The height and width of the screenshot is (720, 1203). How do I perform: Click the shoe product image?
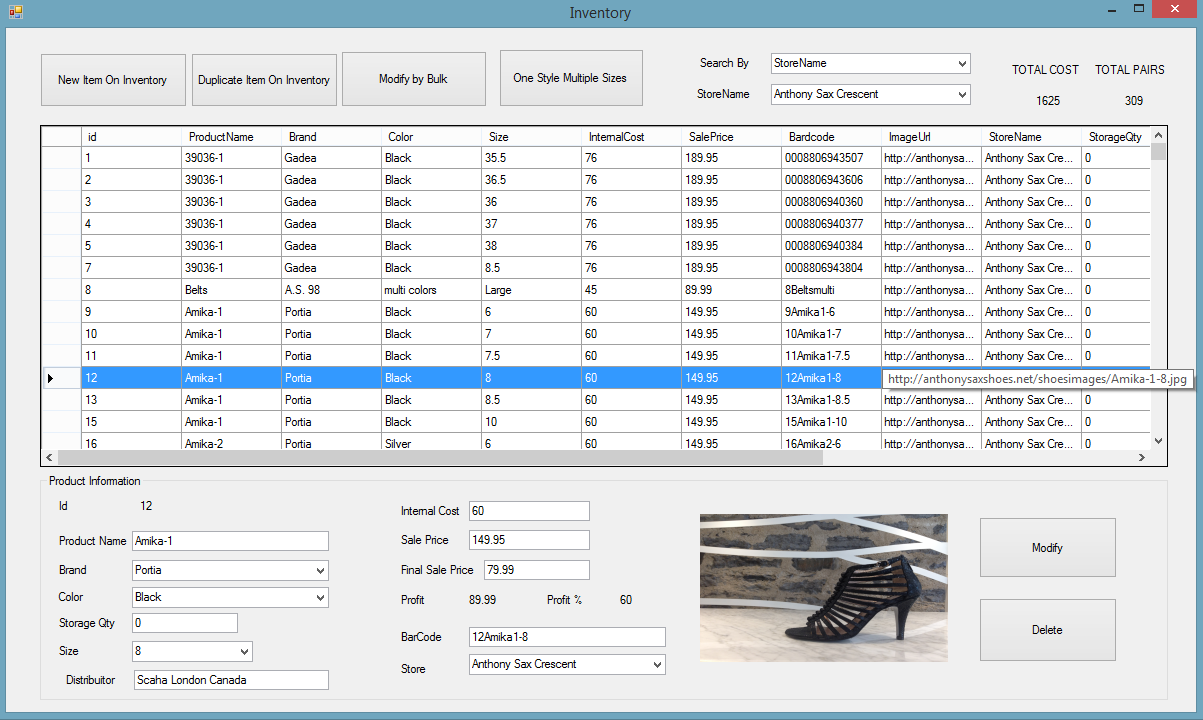point(823,587)
